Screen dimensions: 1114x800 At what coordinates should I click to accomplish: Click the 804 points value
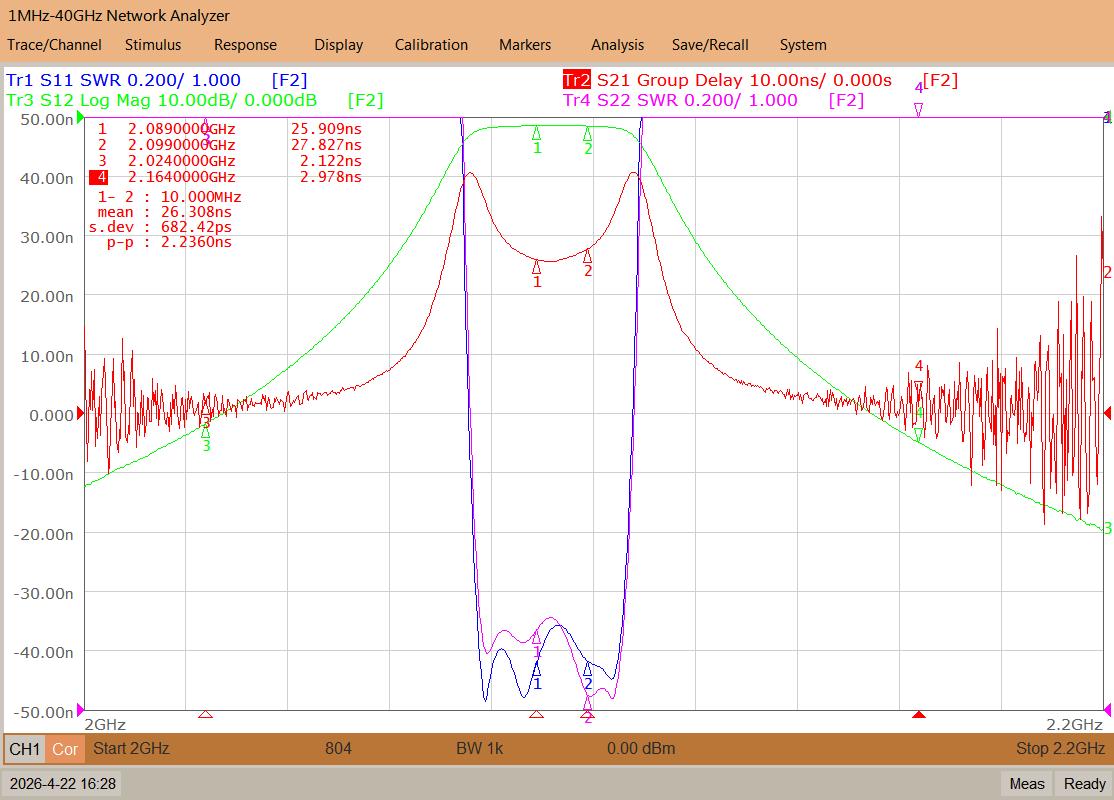click(338, 748)
